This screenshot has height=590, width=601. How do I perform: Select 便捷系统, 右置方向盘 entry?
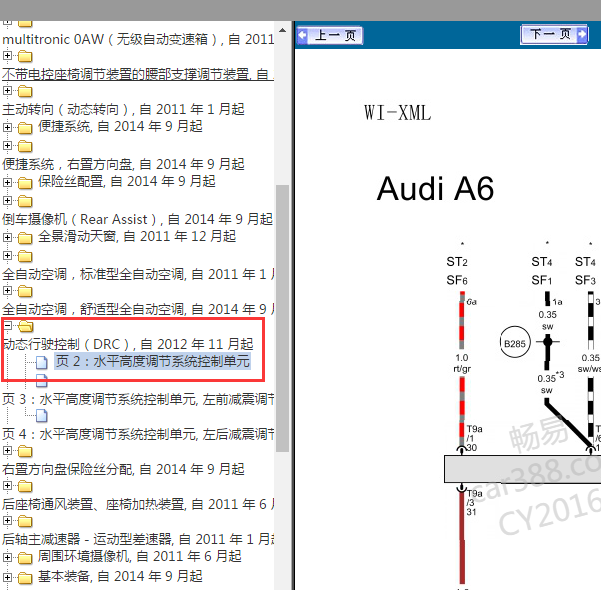pos(123,164)
